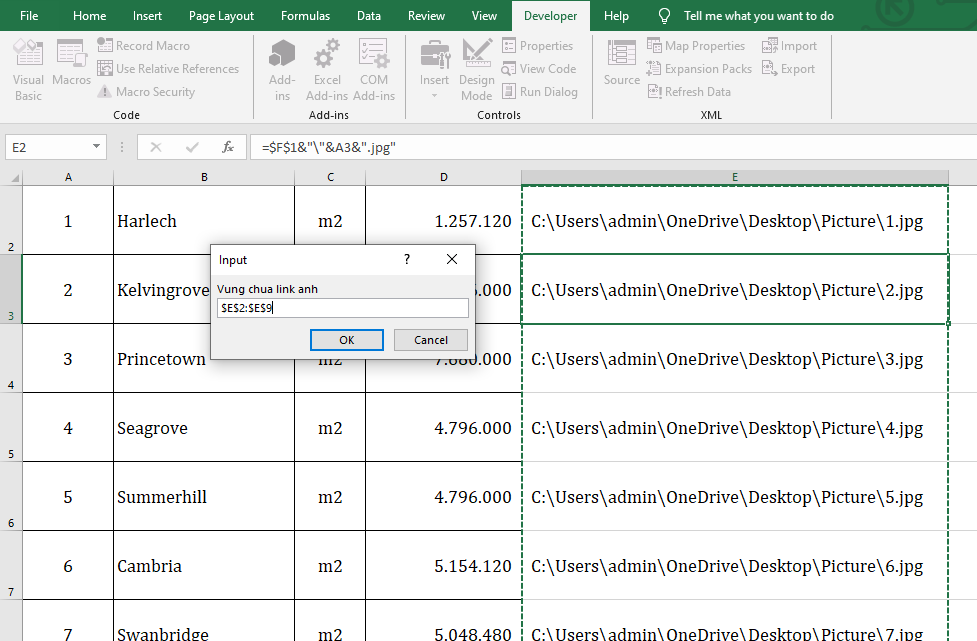Click the Tell me what you want search
Viewport: 977px width, 641px height.
pyautogui.click(x=758, y=16)
